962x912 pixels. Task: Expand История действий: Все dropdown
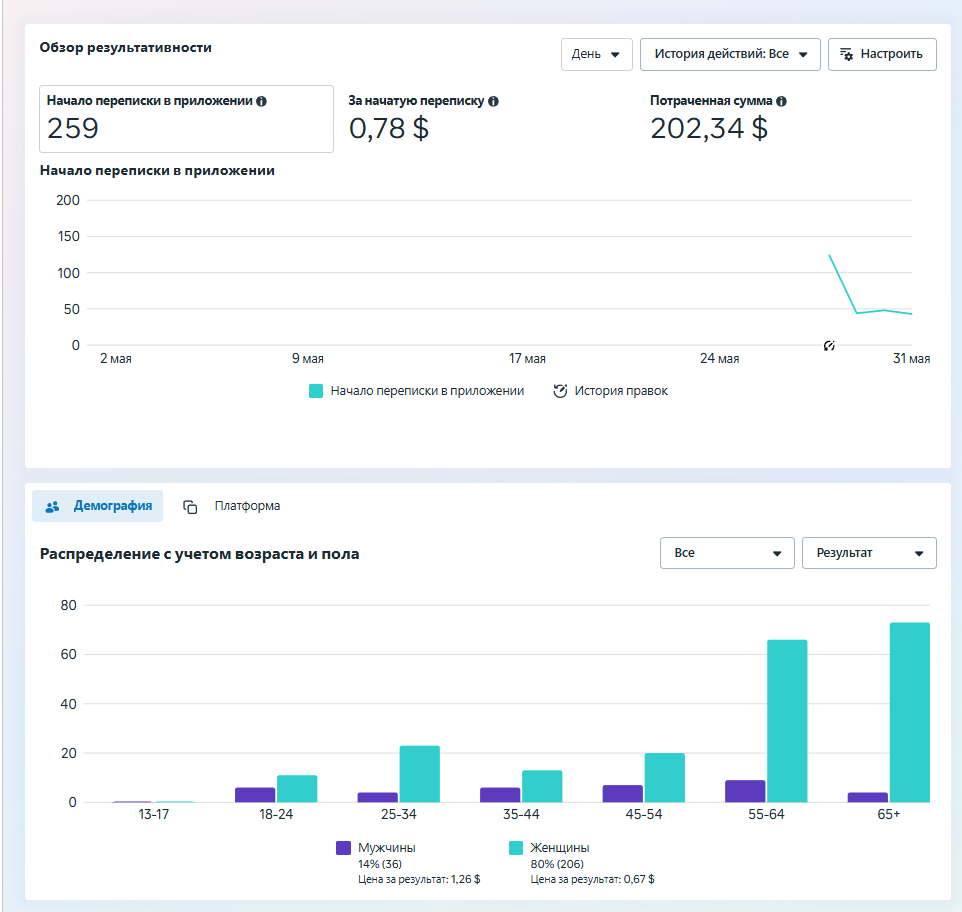pyautogui.click(x=730, y=55)
